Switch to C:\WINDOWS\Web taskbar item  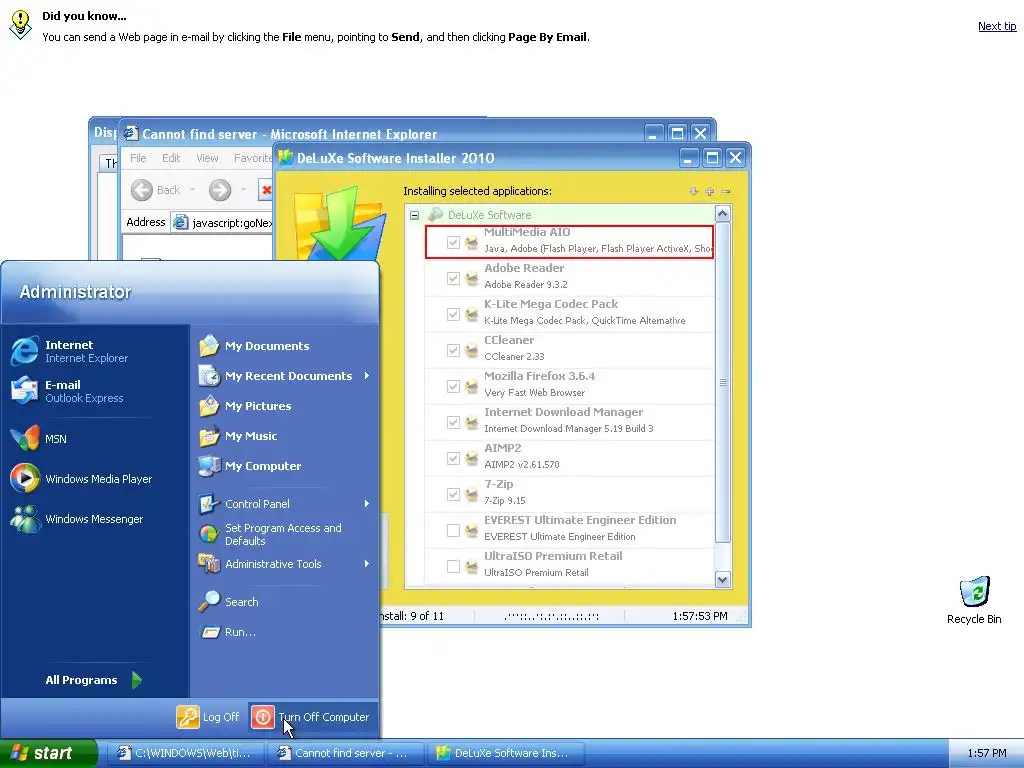[x=185, y=753]
